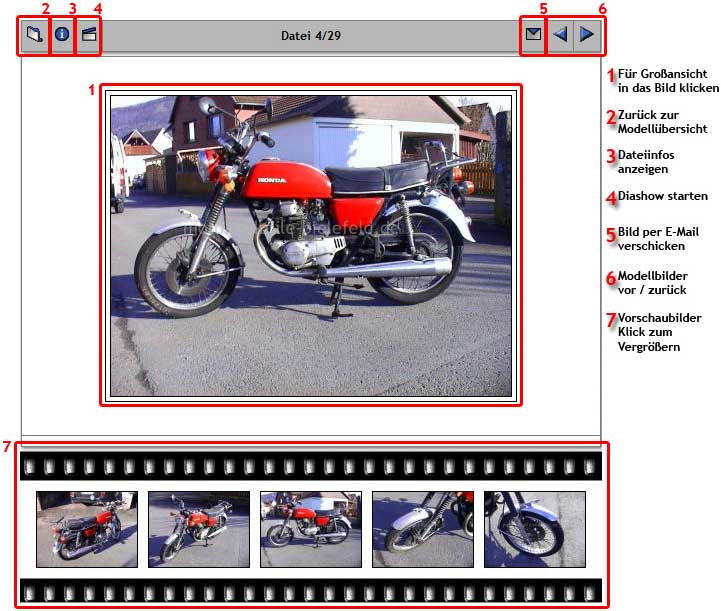Start the slideshow with the clapperboard icon
Viewport: 721px width, 611px height.
pyautogui.click(x=89, y=35)
